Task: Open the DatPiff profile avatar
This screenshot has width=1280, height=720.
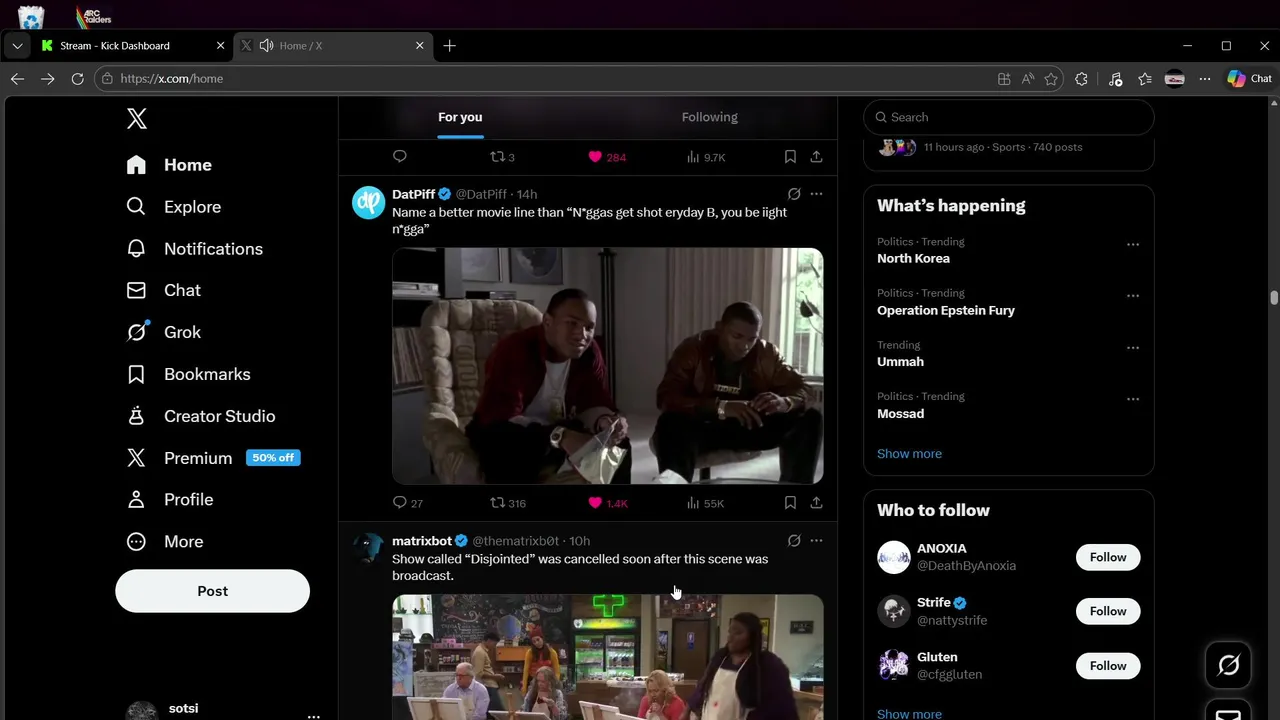Action: pyautogui.click(x=369, y=202)
